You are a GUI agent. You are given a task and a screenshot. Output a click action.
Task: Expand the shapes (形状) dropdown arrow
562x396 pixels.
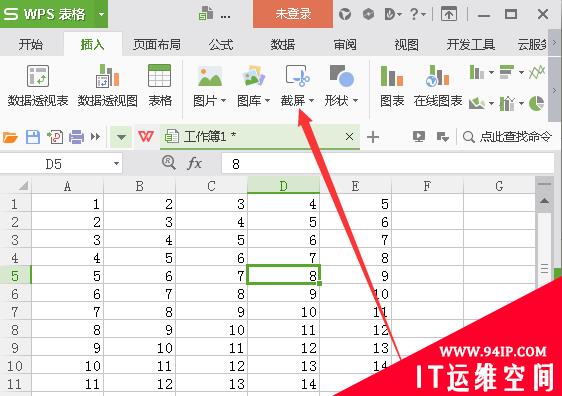[356, 101]
